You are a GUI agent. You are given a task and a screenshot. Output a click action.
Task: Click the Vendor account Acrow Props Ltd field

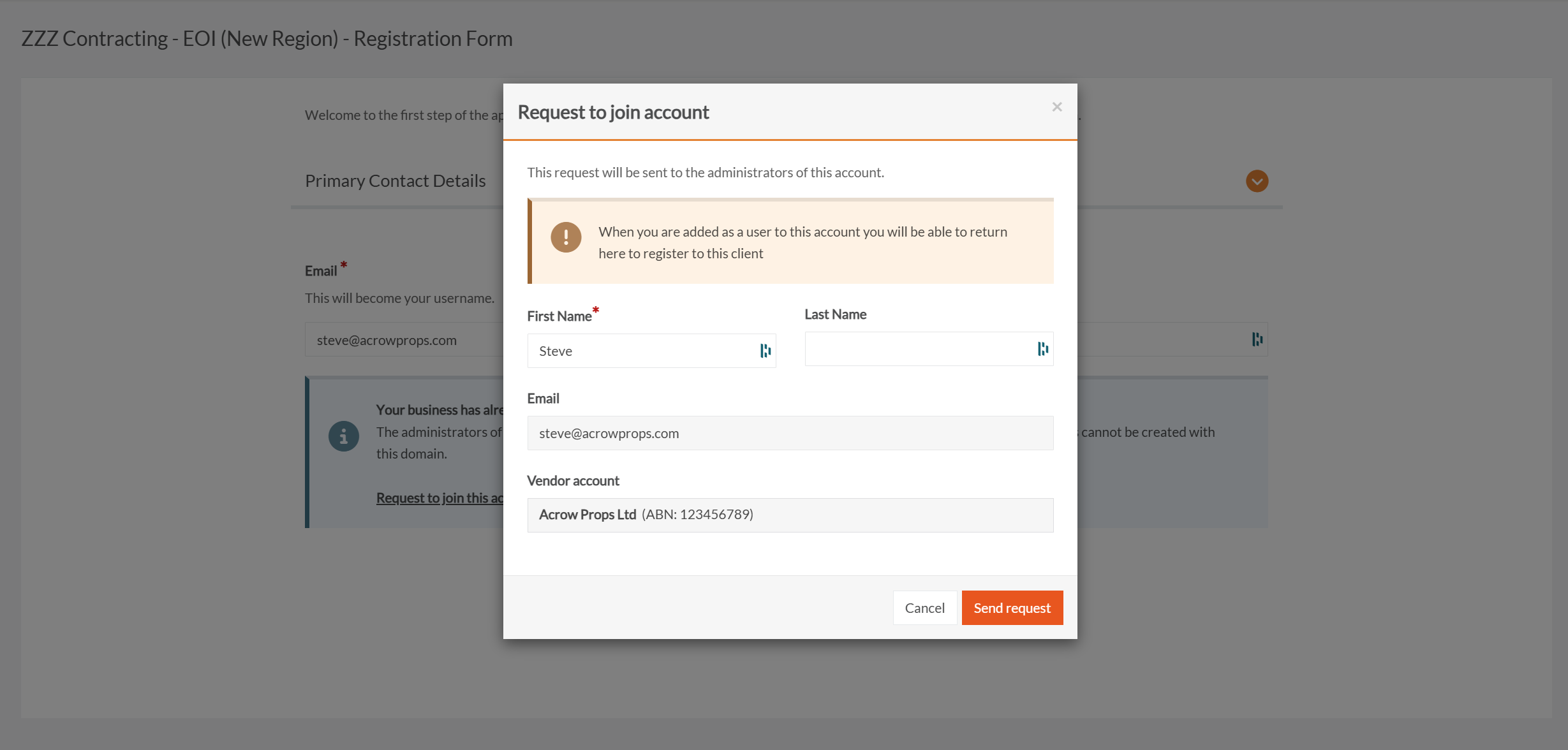pyautogui.click(x=790, y=515)
